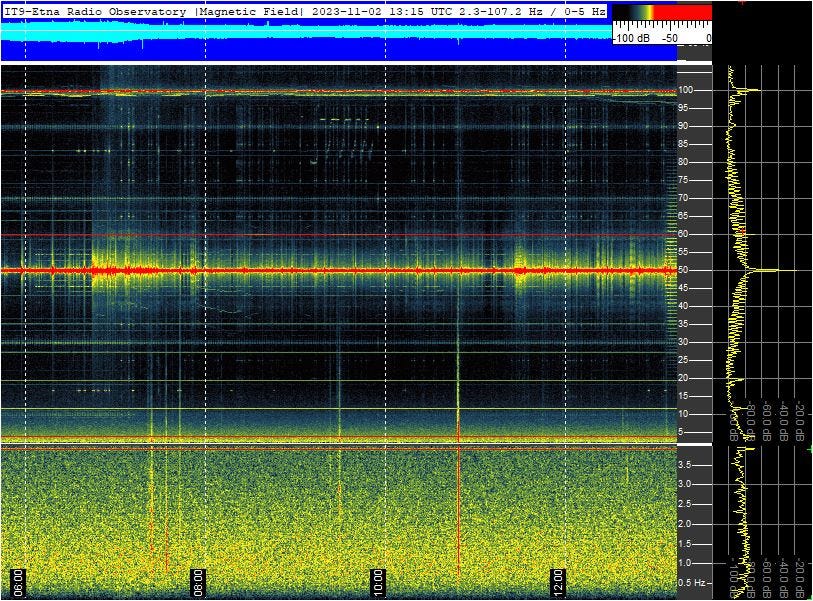Click the 75 Hz frequency axis label
The width and height of the screenshot is (813, 601).
[x=683, y=180]
